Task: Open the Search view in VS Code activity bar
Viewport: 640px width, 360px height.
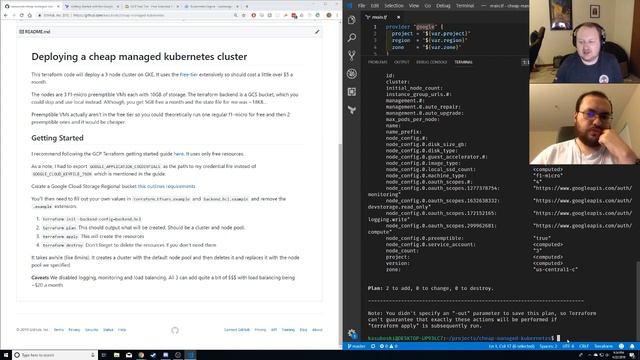Action: [351, 38]
